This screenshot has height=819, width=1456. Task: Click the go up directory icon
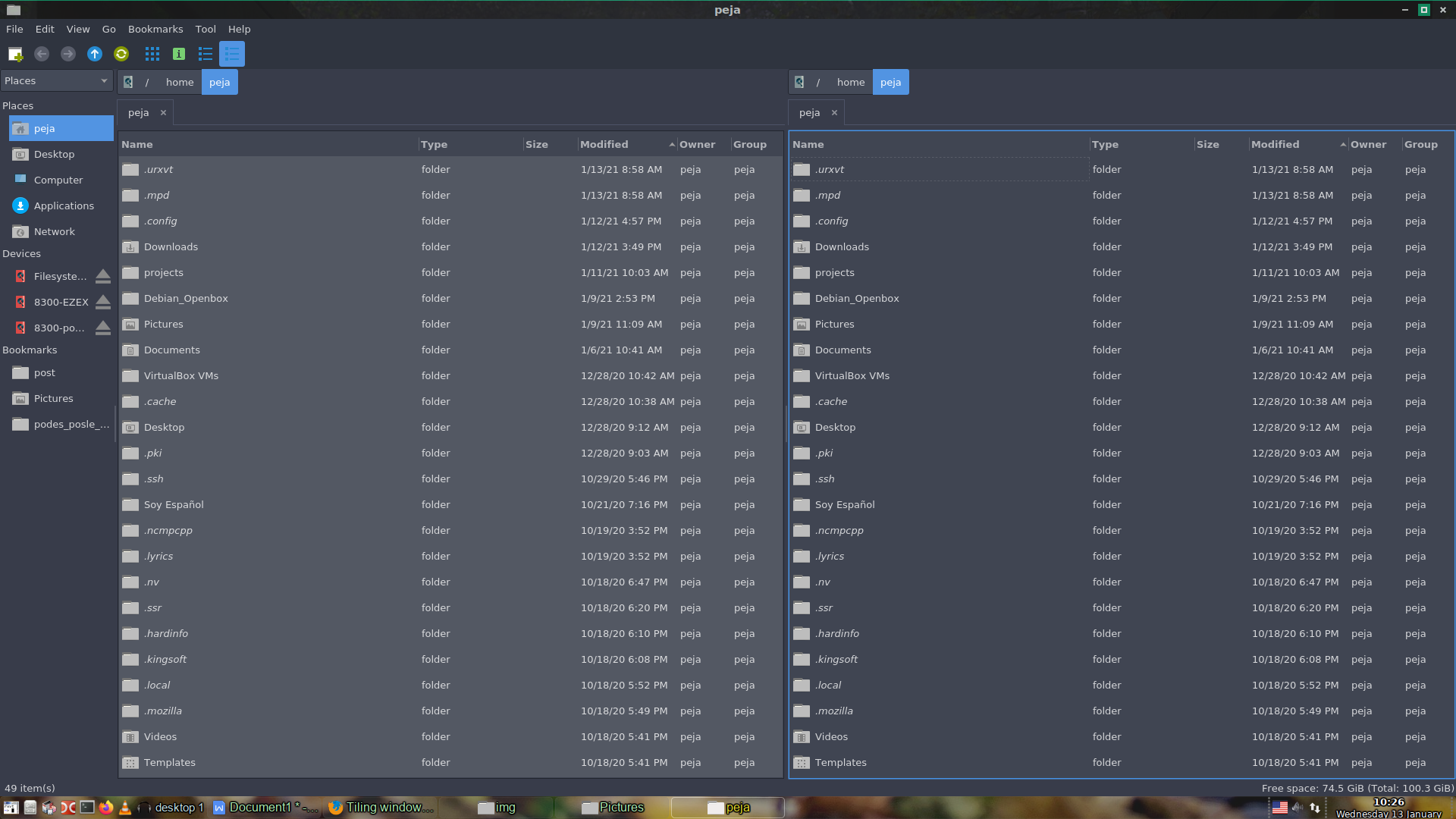[94, 53]
